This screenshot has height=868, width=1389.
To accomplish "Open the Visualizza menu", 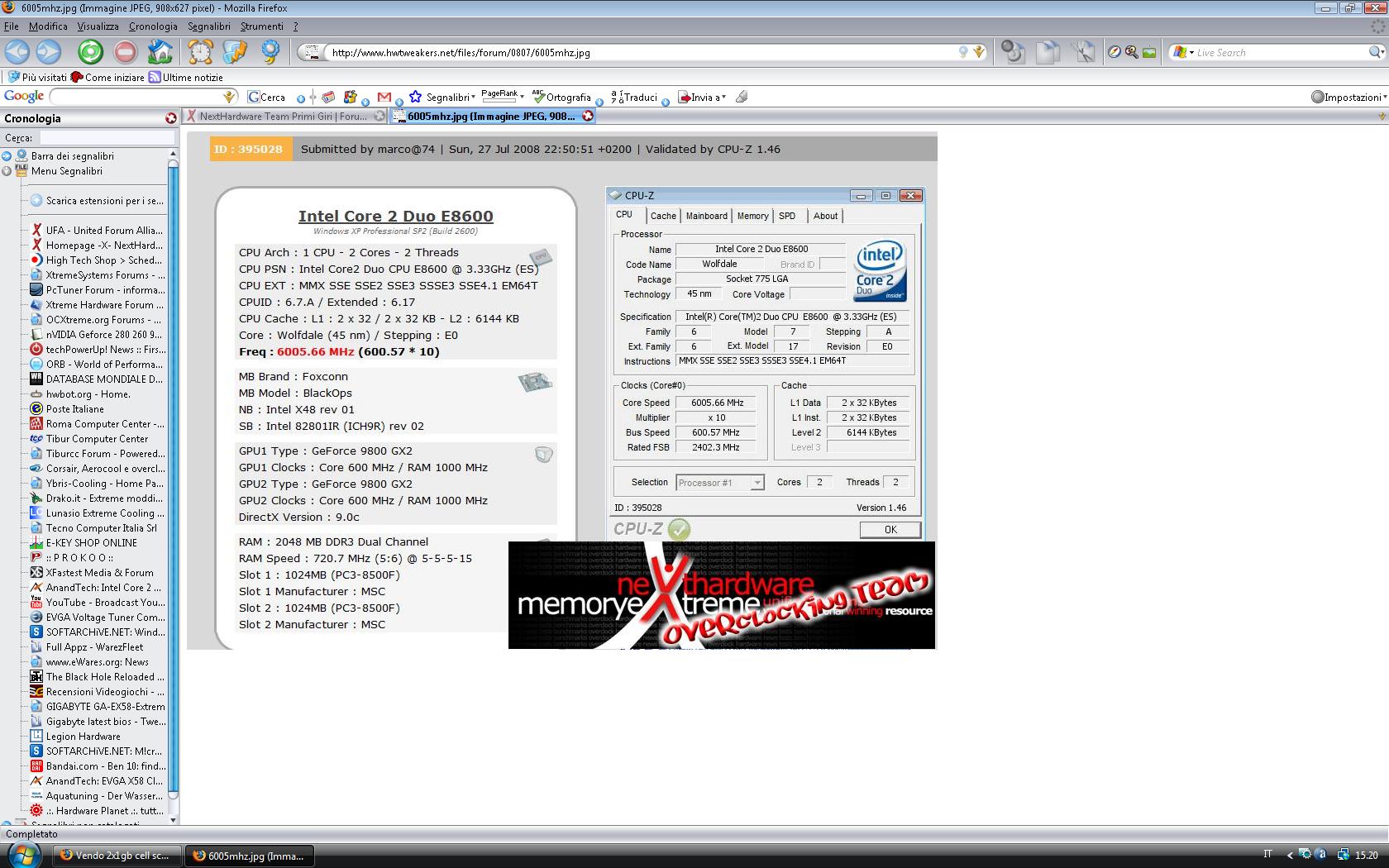I will tap(98, 26).
